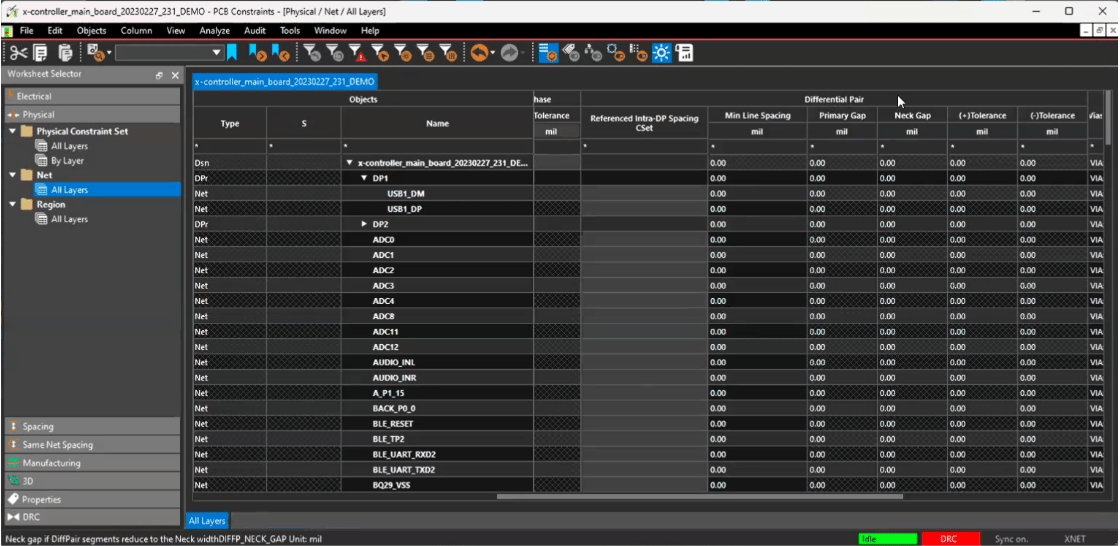The height and width of the screenshot is (546, 1120).
Task: Open the Undo history dropdown arrow
Action: [x=494, y=54]
